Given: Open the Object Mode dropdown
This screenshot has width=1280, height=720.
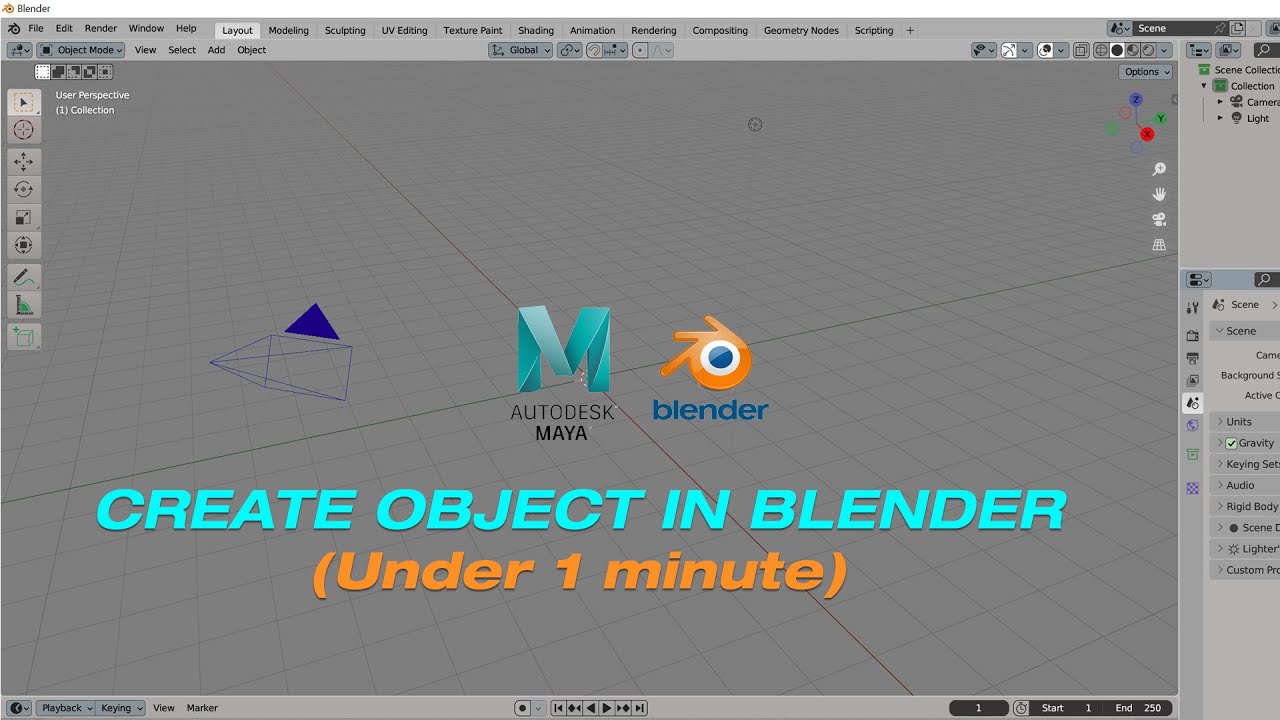Looking at the screenshot, I should pyautogui.click(x=81, y=50).
